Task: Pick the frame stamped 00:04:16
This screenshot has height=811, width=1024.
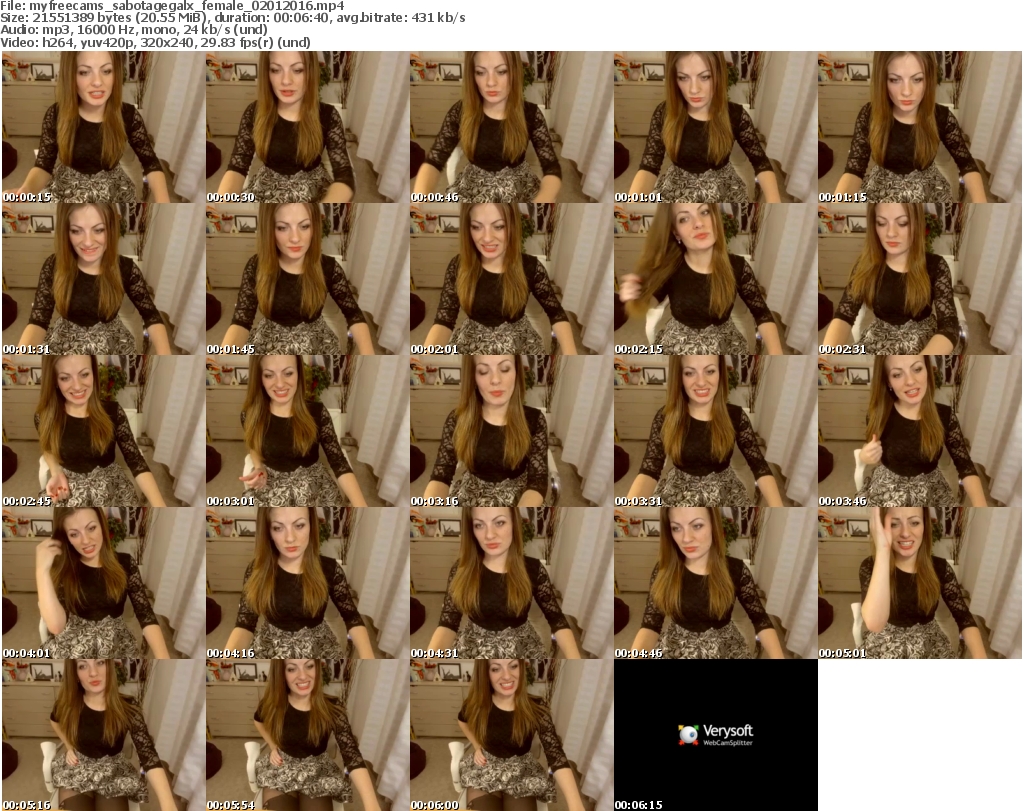Action: click(308, 582)
